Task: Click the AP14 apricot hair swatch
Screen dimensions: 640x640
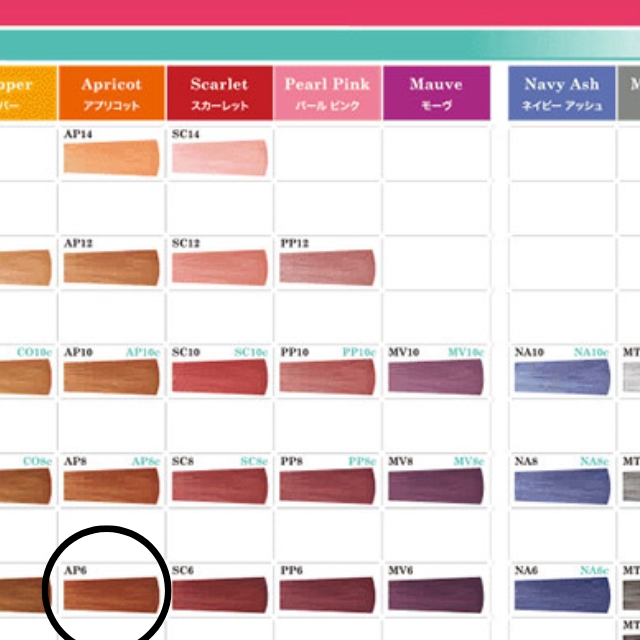Action: [111, 158]
